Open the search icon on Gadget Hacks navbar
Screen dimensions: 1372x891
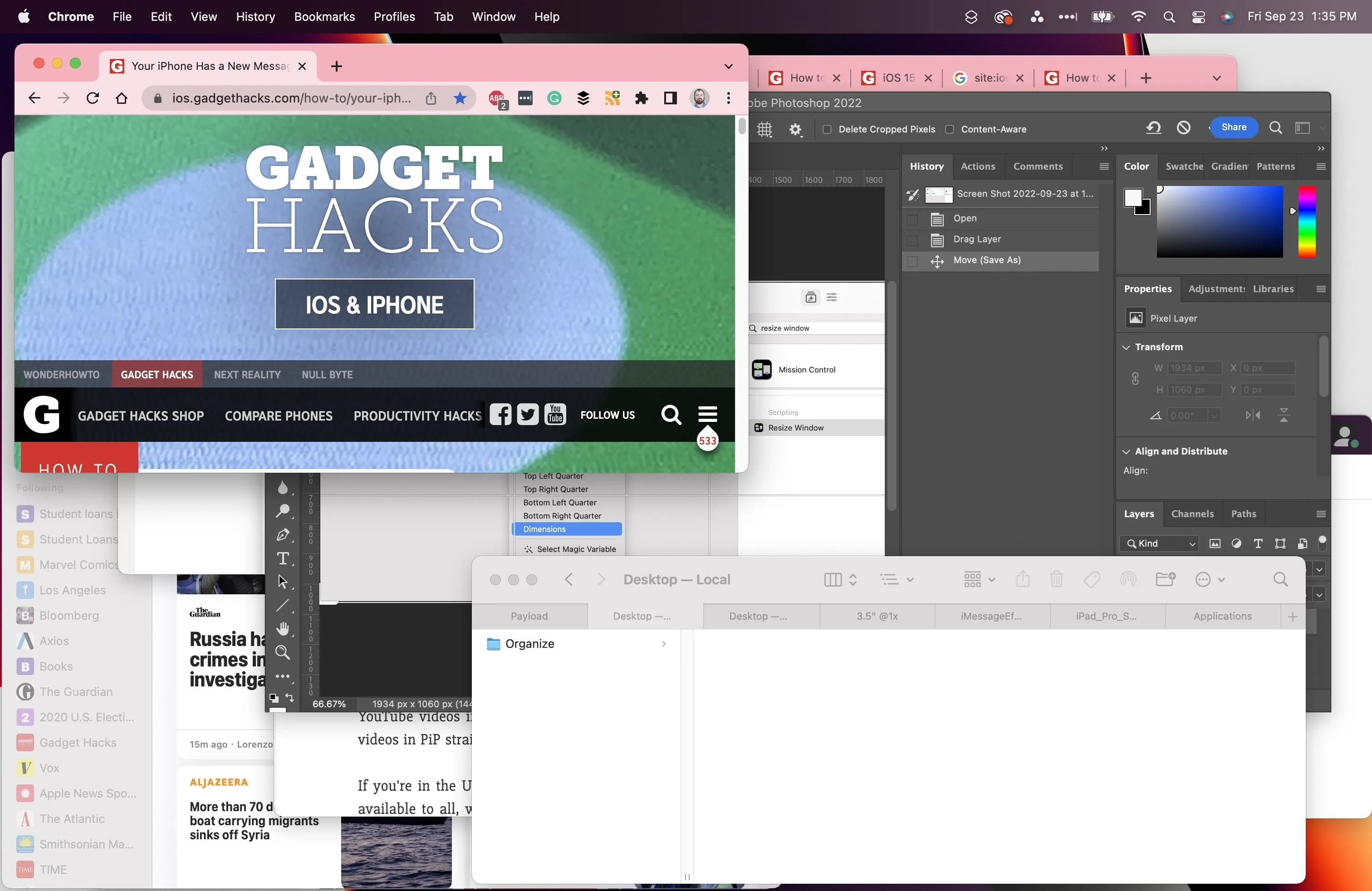(671, 414)
